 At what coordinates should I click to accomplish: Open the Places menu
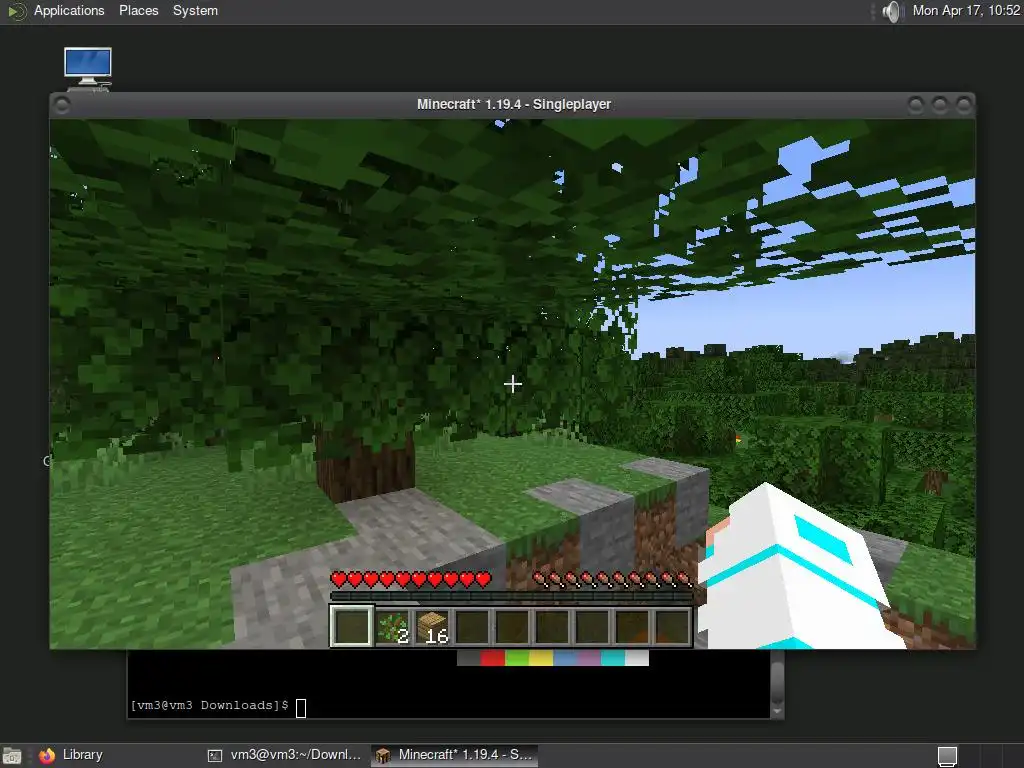coord(138,10)
